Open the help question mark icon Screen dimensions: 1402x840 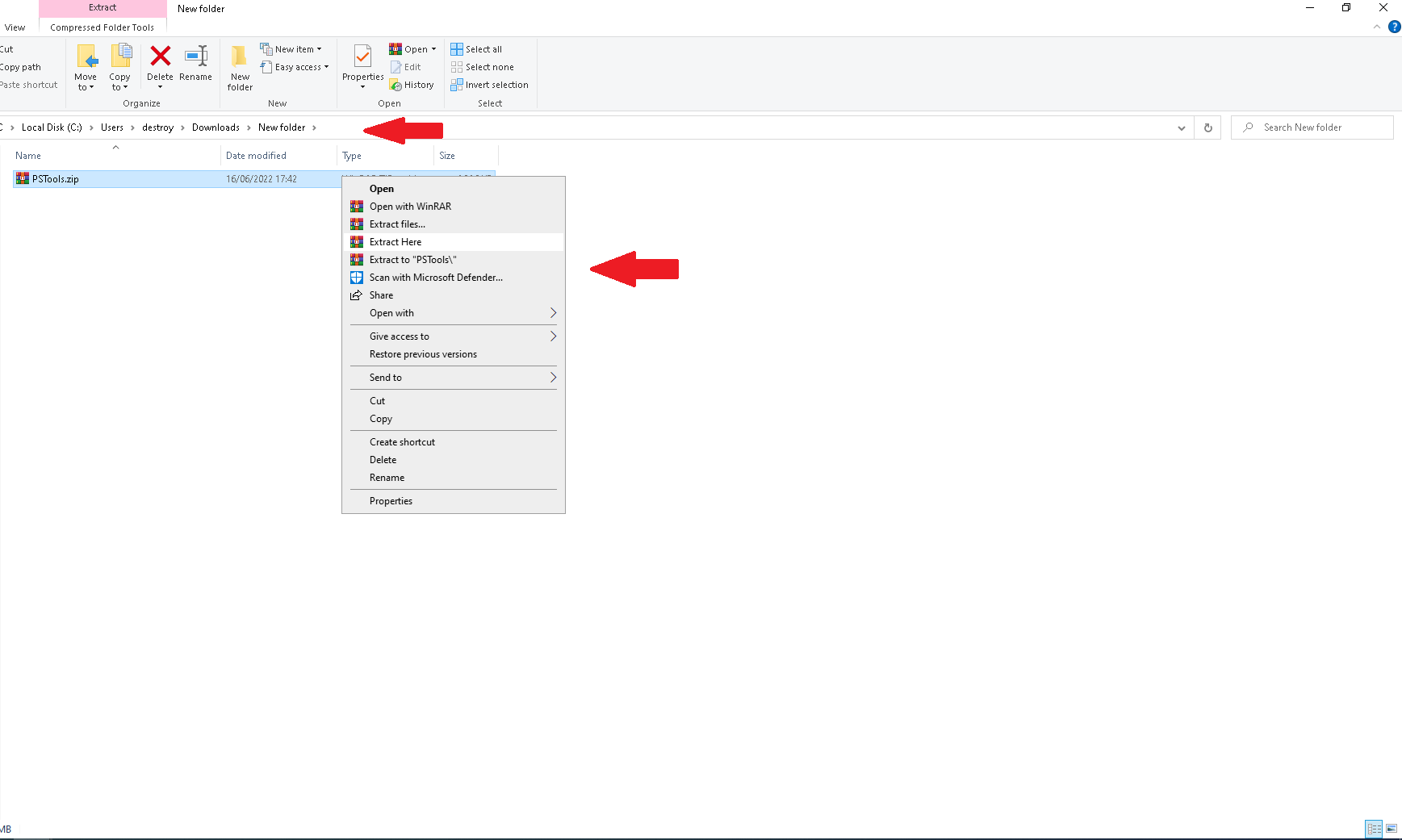[x=1394, y=27]
